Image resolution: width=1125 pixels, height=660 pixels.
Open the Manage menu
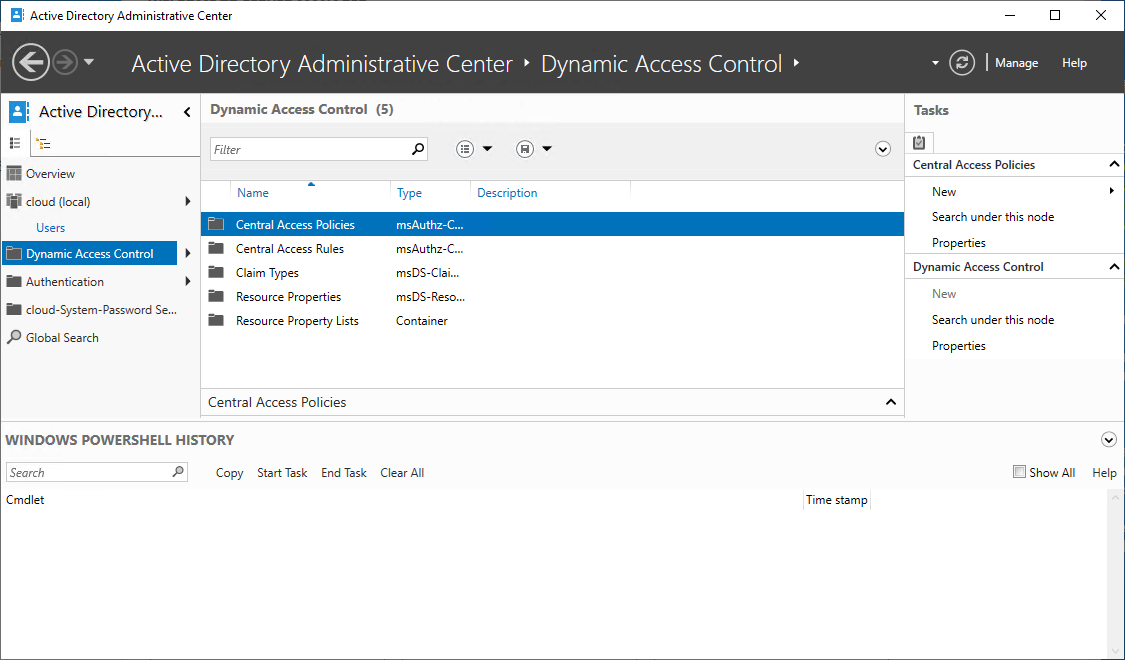pos(1016,63)
